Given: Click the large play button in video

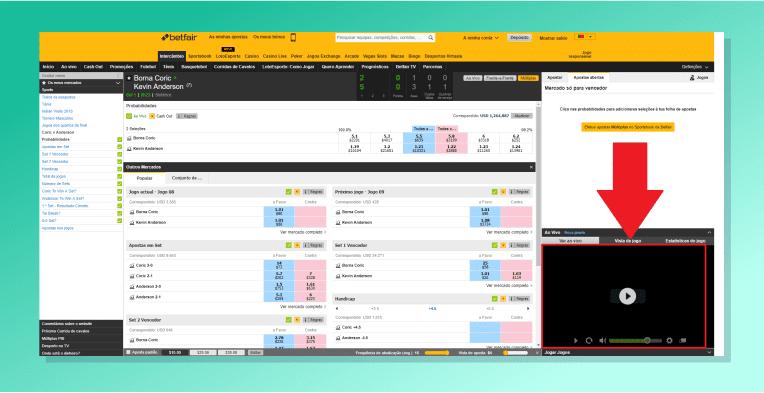Looking at the screenshot, I should click(x=628, y=296).
